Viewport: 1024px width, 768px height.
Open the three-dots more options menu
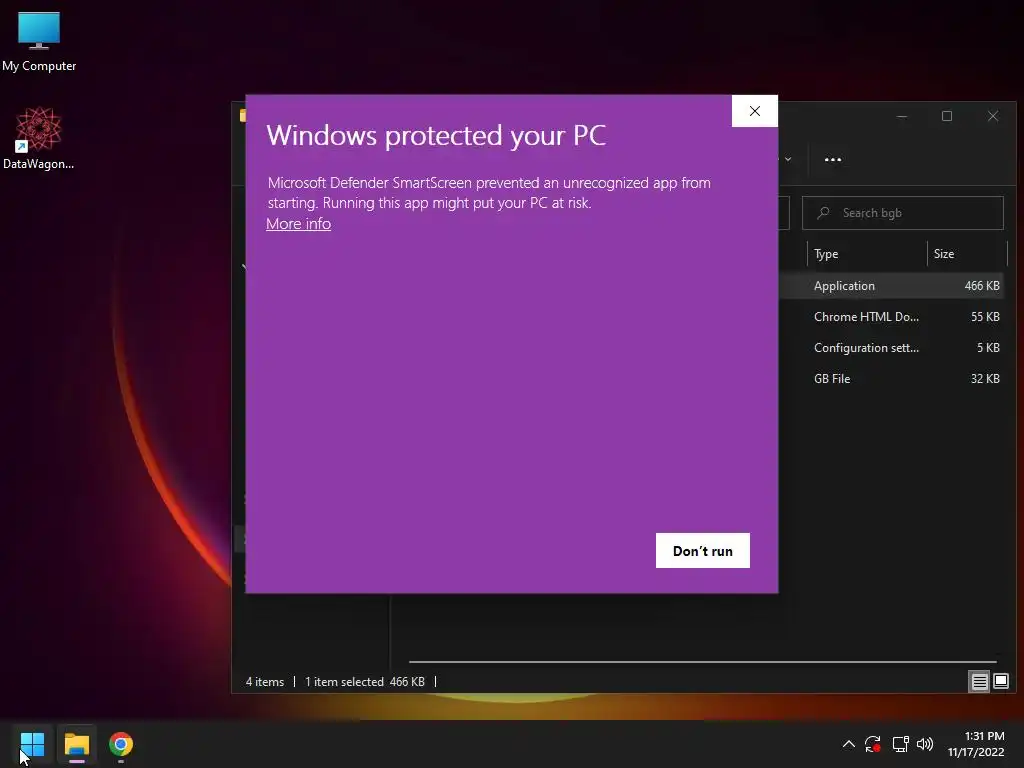point(833,159)
